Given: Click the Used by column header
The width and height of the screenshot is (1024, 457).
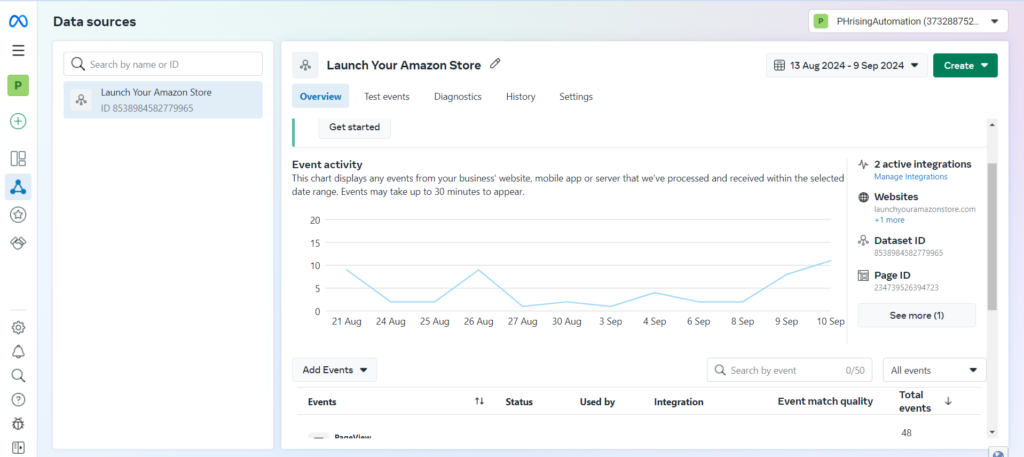Looking at the screenshot, I should 598,402.
